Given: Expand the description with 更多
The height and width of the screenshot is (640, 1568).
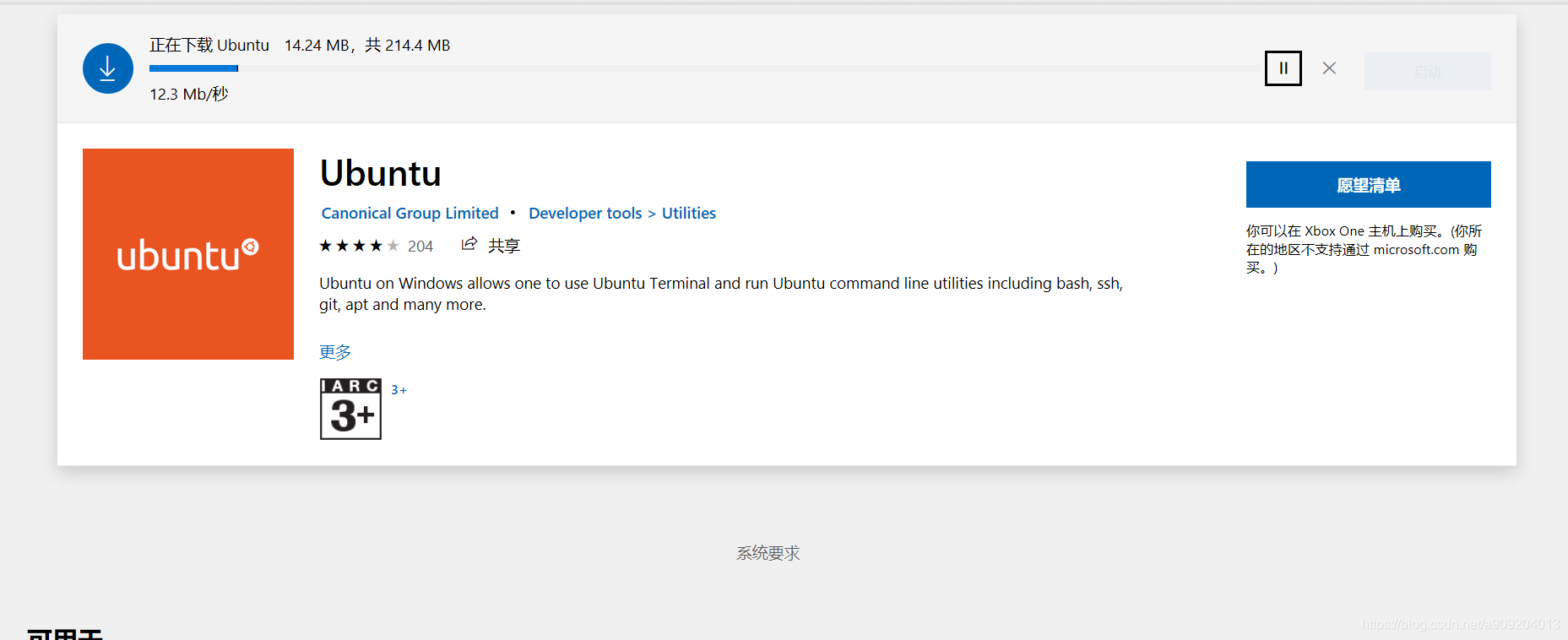Looking at the screenshot, I should (x=335, y=352).
